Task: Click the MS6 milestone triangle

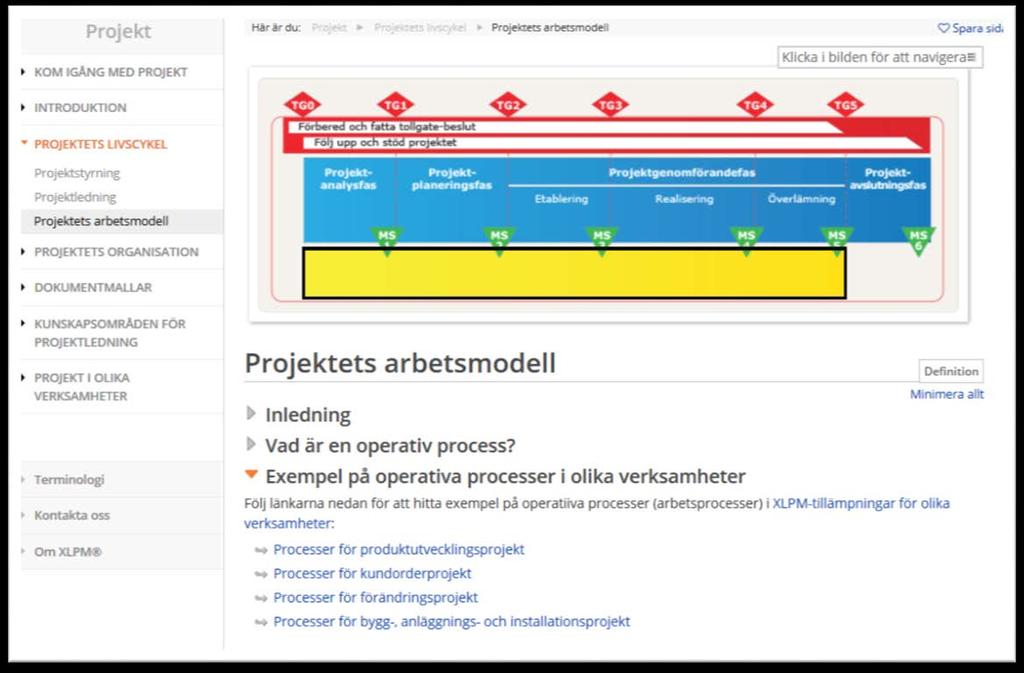Action: pyautogui.click(x=918, y=240)
